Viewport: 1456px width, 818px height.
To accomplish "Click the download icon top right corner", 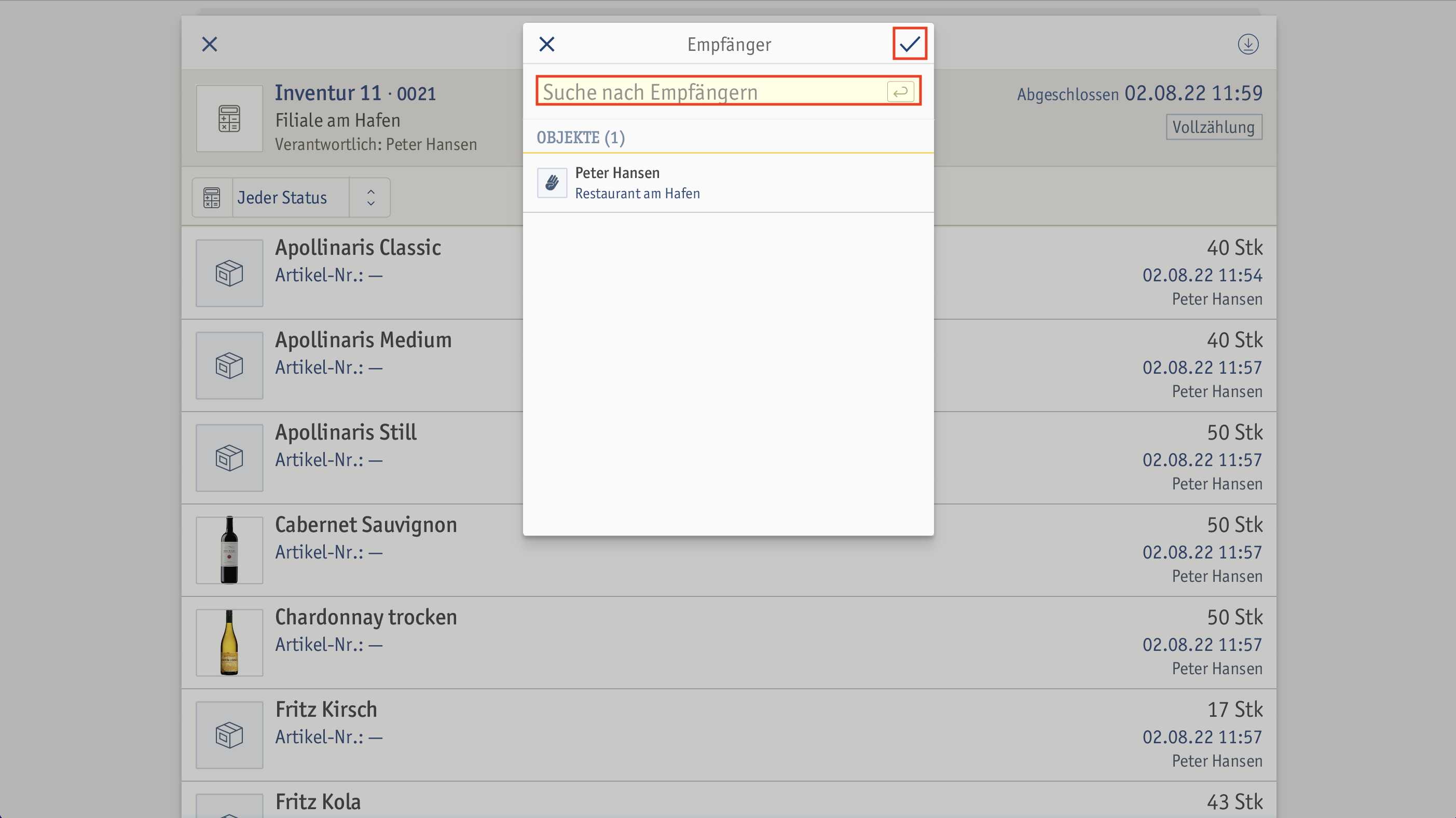I will pyautogui.click(x=1248, y=44).
